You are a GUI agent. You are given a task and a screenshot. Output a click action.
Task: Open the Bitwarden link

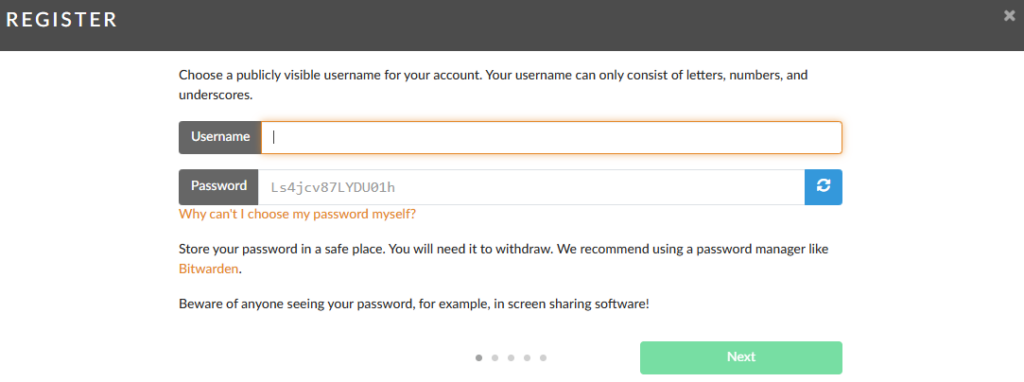208,268
